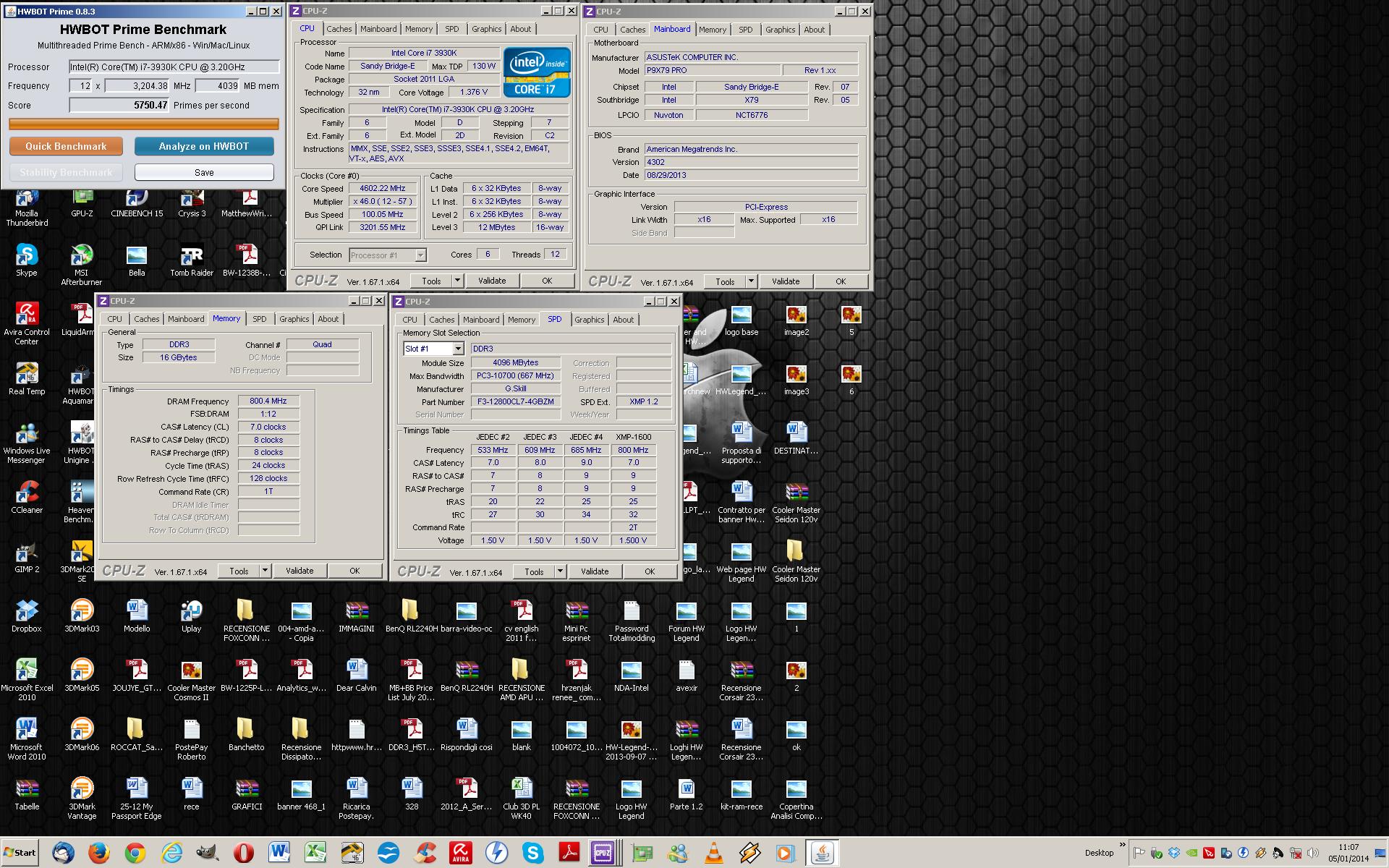This screenshot has width=1389, height=868.
Task: Switch to SPD tab in CPU-Z Memory window
Action: tap(259, 319)
